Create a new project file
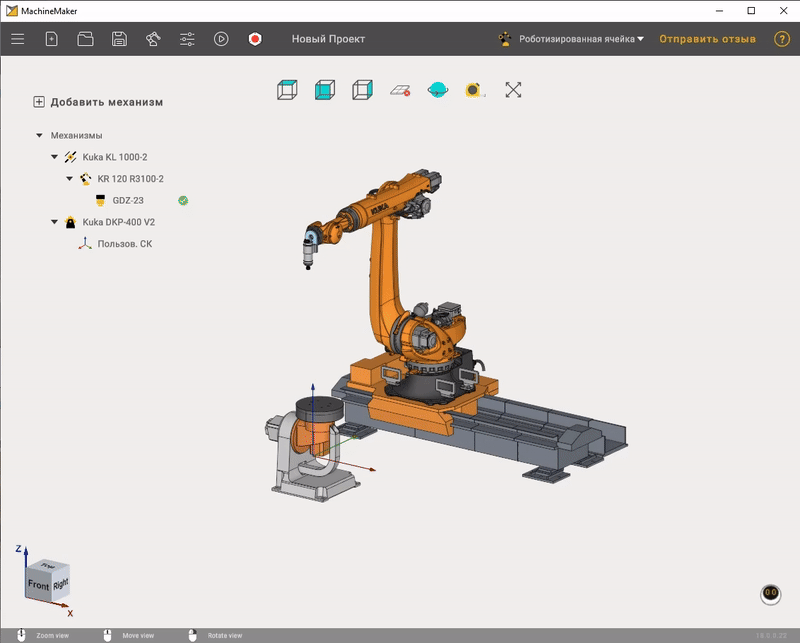The height and width of the screenshot is (643, 800). coord(51,39)
